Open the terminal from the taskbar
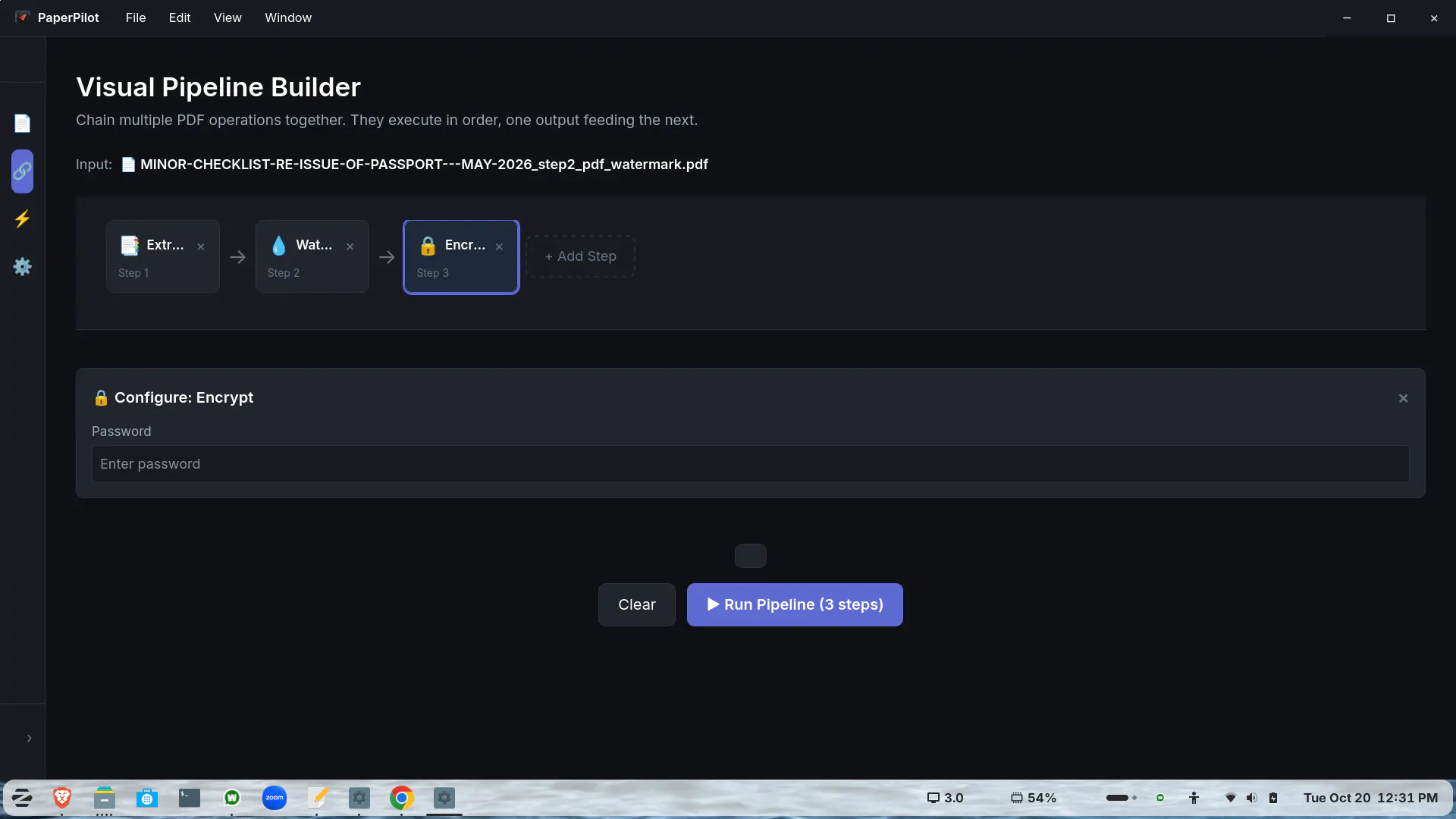 [x=190, y=798]
